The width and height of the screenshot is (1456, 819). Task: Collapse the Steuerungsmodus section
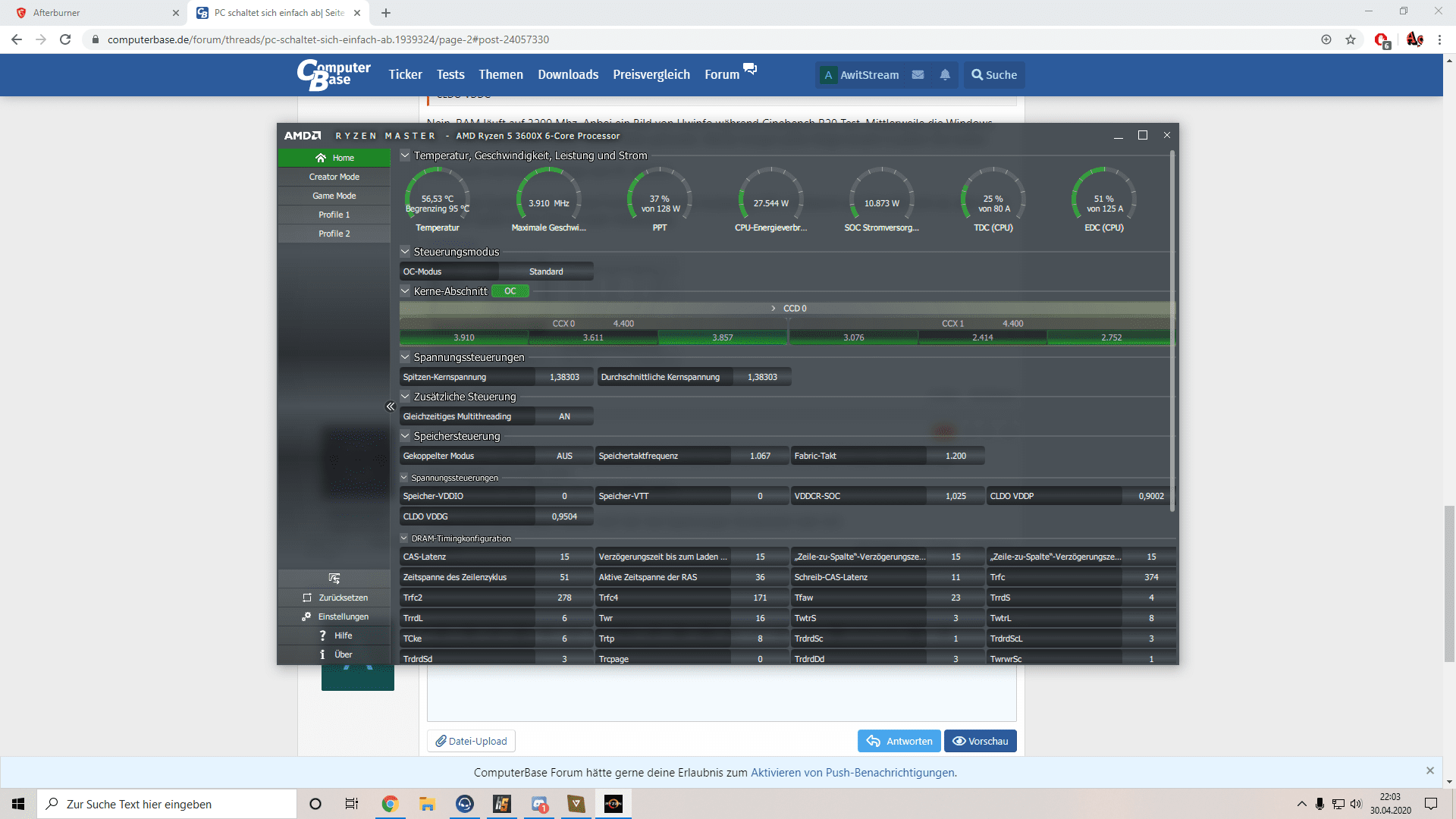click(405, 252)
